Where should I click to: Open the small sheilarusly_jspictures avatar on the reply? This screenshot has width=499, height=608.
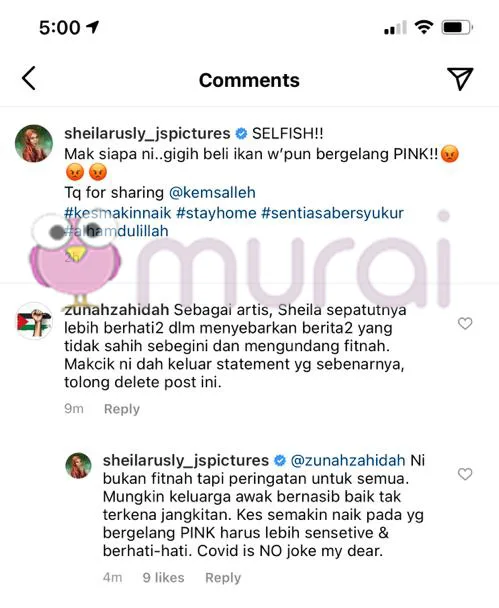point(79,465)
